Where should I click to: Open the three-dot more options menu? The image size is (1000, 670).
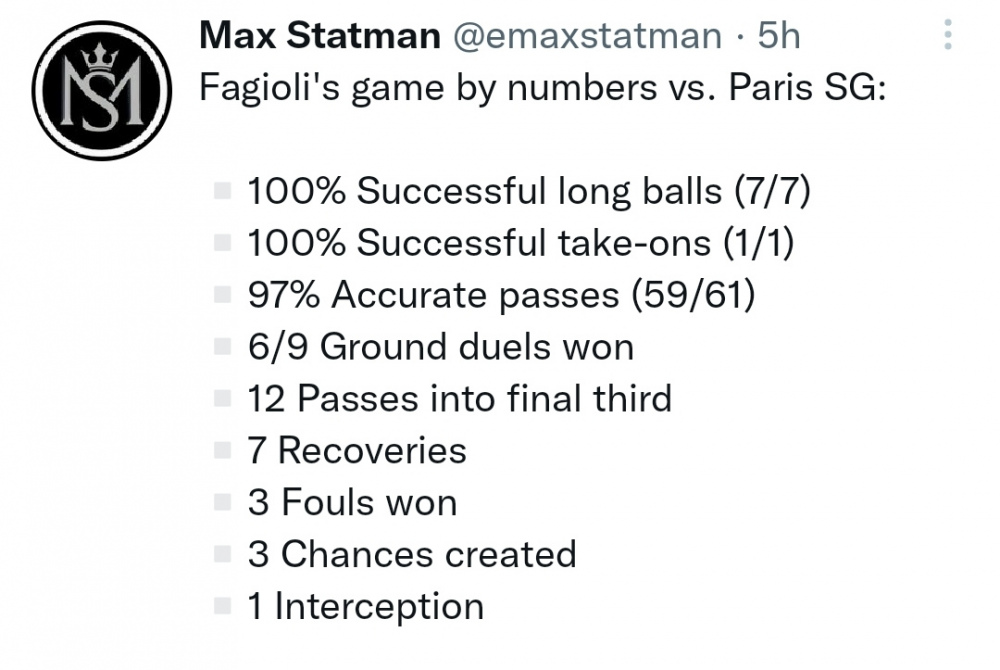(948, 34)
